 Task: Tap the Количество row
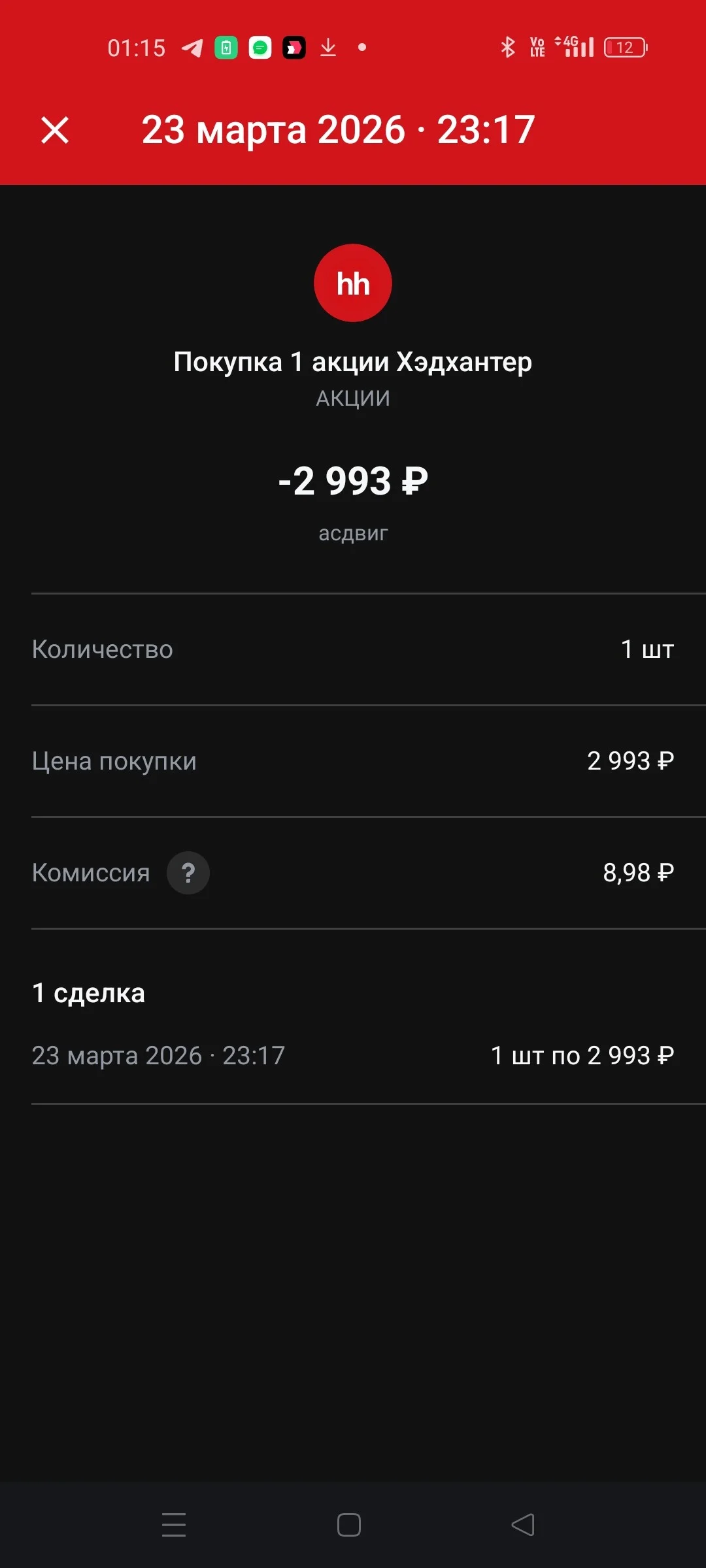point(353,649)
